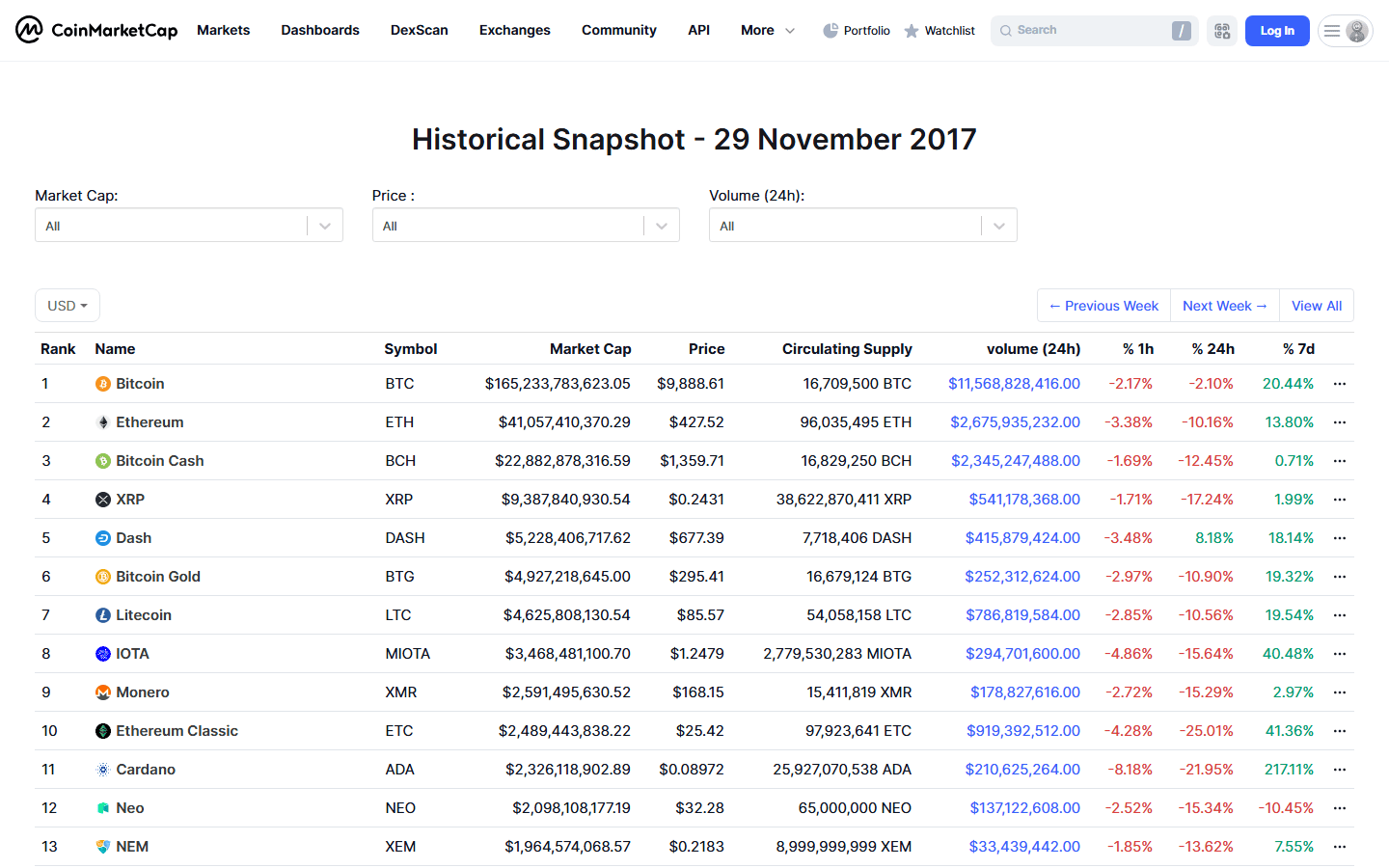The width and height of the screenshot is (1389, 868).
Task: Click the Bitcoin Cash coin icon
Action: coord(103,461)
